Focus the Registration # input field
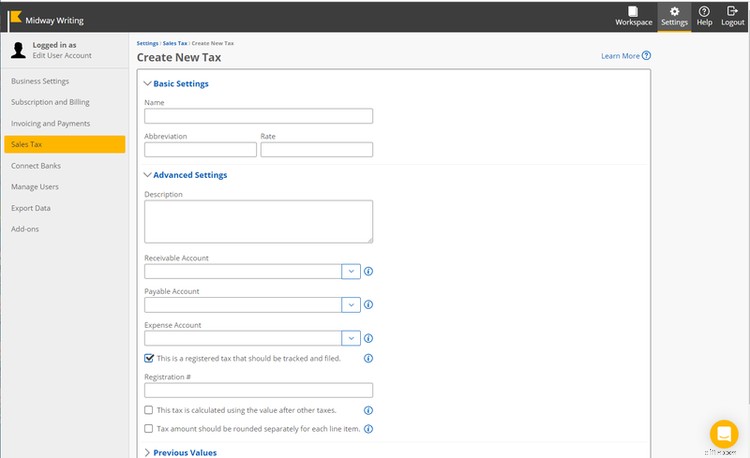This screenshot has height=458, width=750. coord(258,390)
